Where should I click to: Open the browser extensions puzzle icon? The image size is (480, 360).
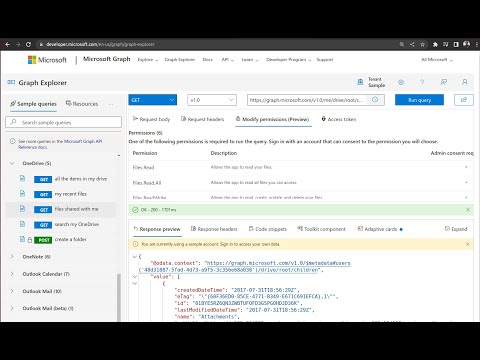click(435, 44)
